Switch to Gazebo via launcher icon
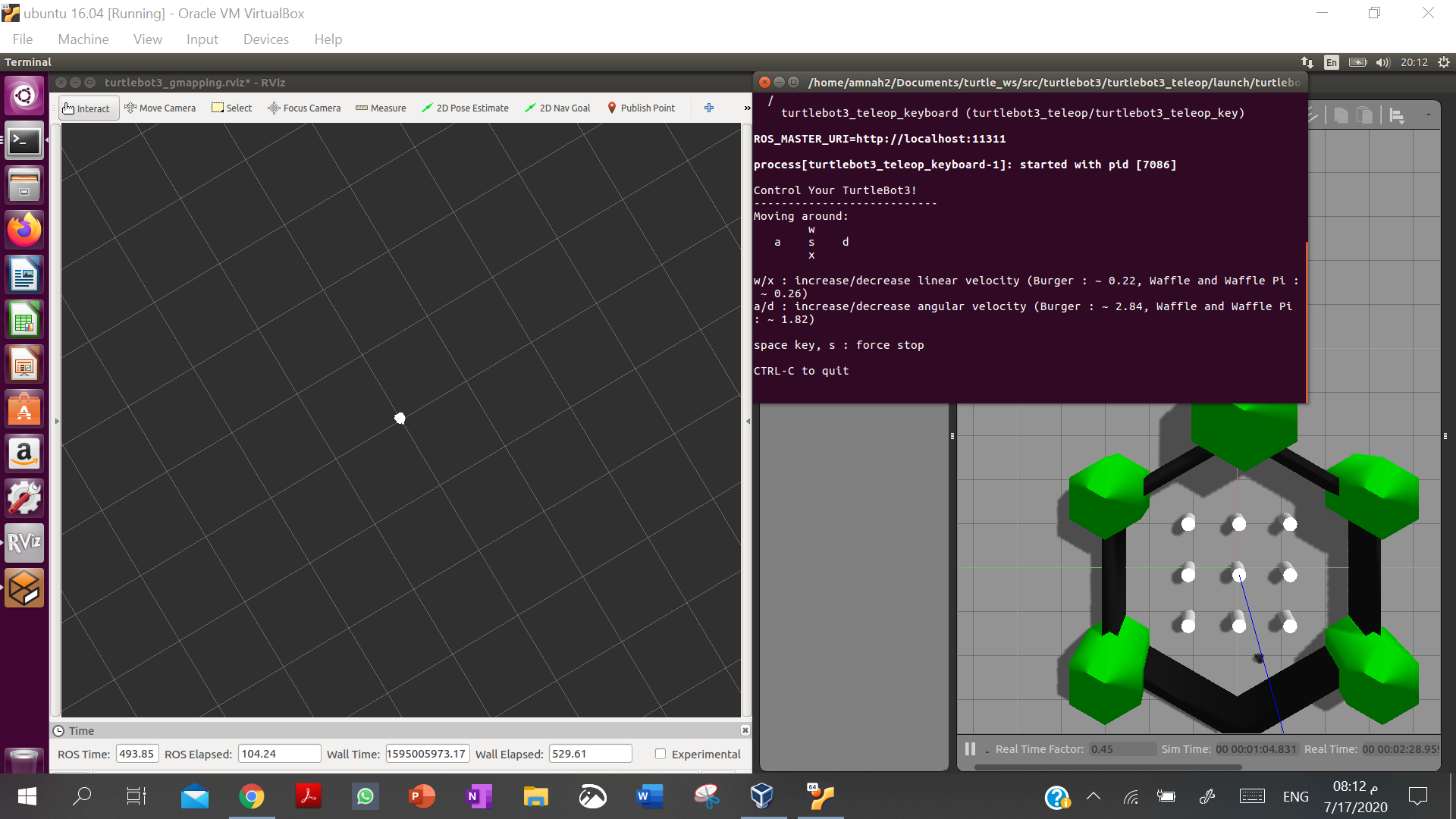Screen dimensions: 1456x819 coord(24,588)
